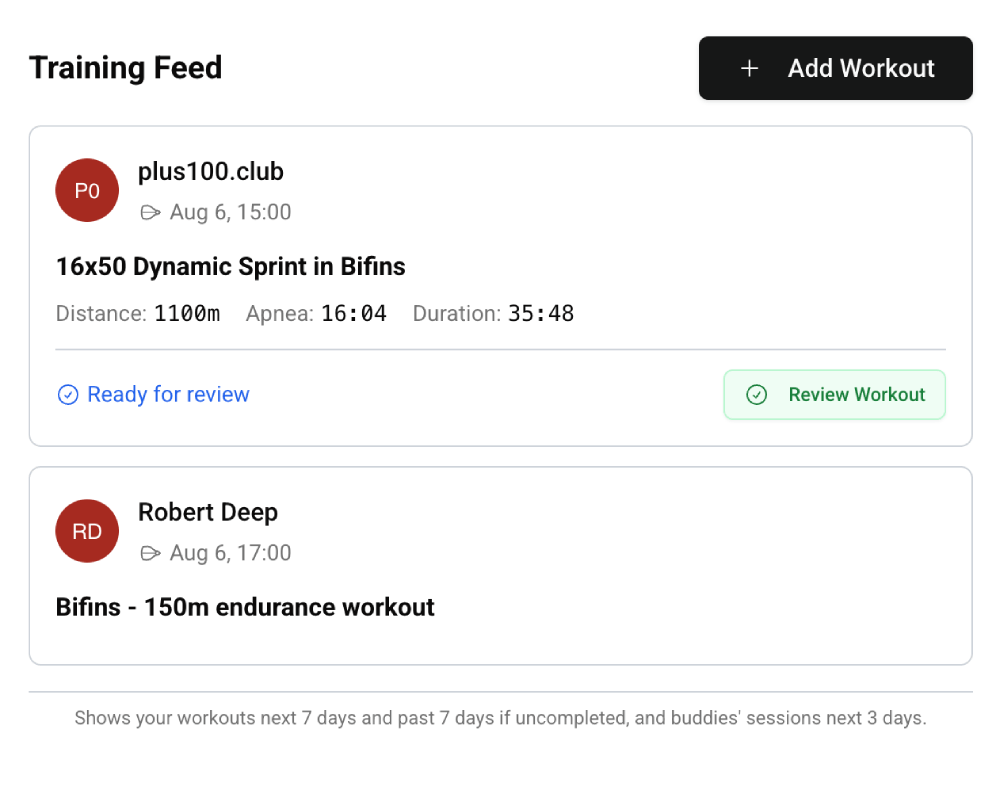This screenshot has width=1000, height=794.
Task: Click the RD avatar for Robert Deep
Action: (x=87, y=531)
